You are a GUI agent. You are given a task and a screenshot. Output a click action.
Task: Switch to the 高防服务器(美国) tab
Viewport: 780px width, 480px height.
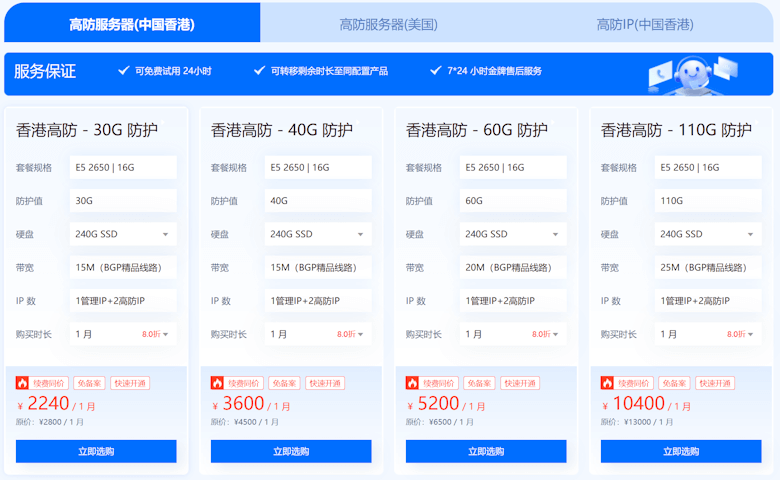[388, 24]
